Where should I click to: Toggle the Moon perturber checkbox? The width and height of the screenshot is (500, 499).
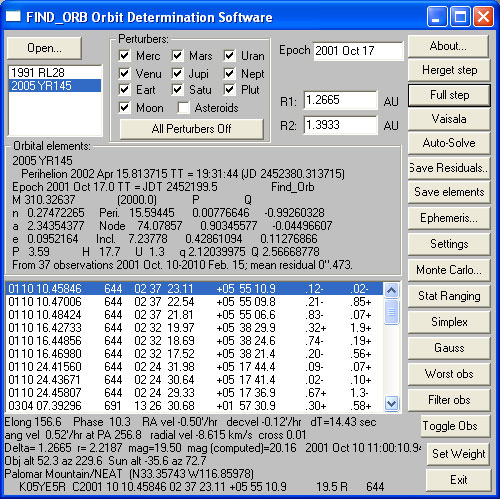124,107
